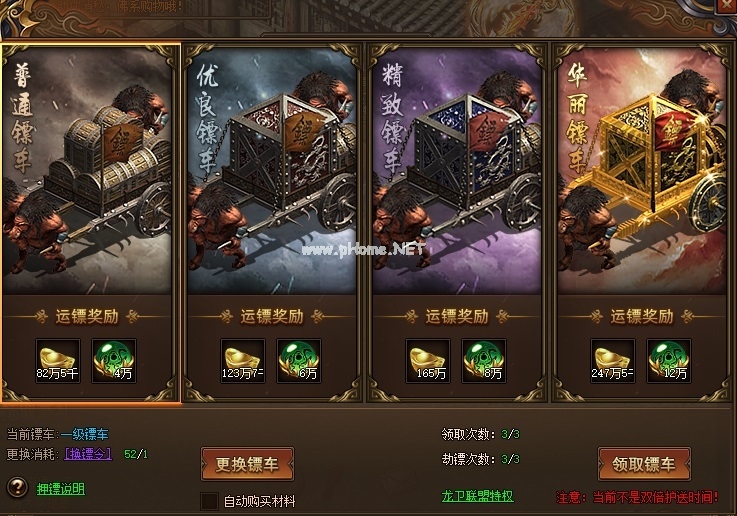Open the question mark help icon

pyautogui.click(x=17, y=487)
